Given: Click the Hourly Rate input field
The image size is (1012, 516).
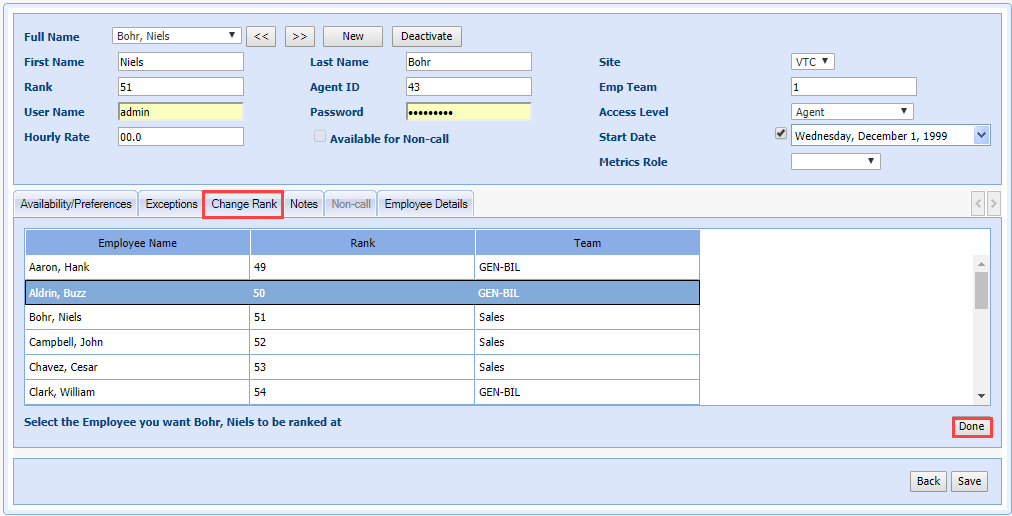Looking at the screenshot, I should click(181, 137).
